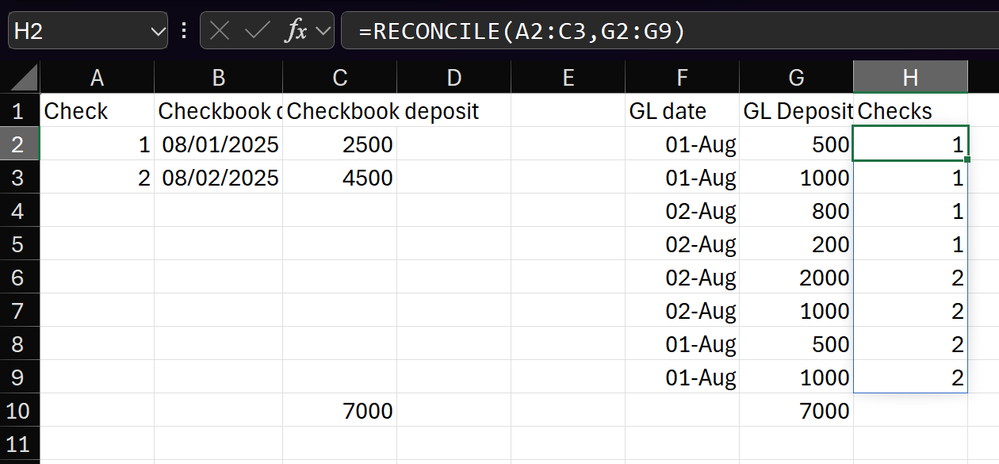
Task: Select row 2 header
Action: tap(20, 144)
